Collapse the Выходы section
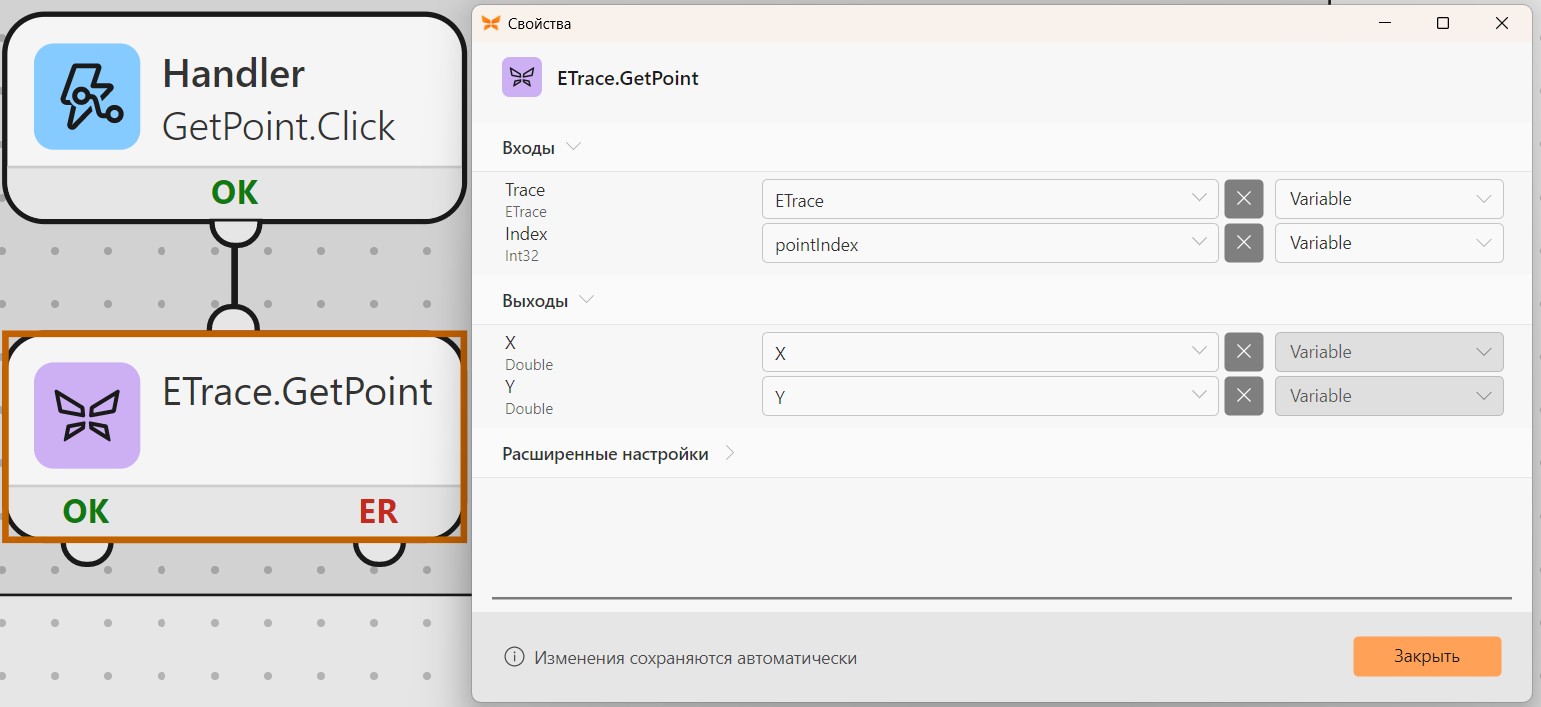 [587, 300]
